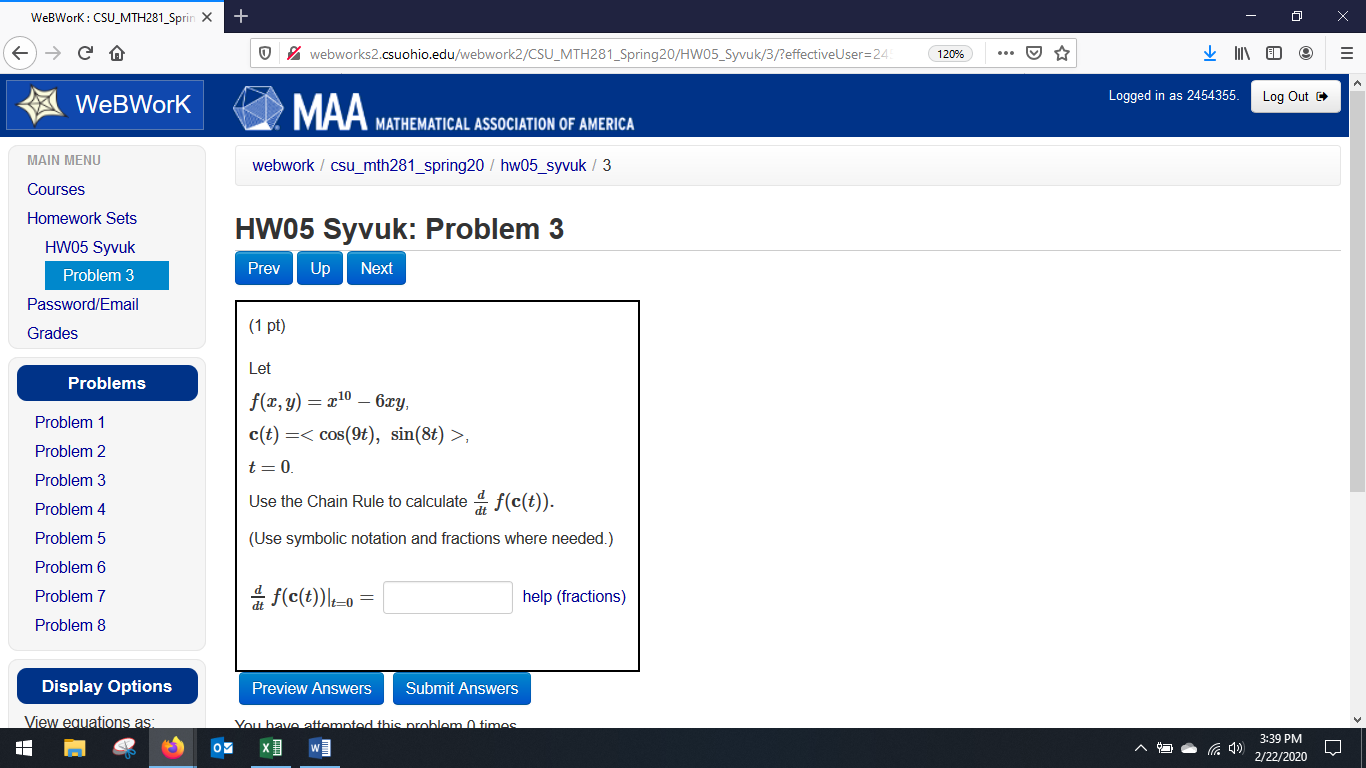Click the 120% zoom level control
The width and height of the screenshot is (1366, 768).
(949, 53)
